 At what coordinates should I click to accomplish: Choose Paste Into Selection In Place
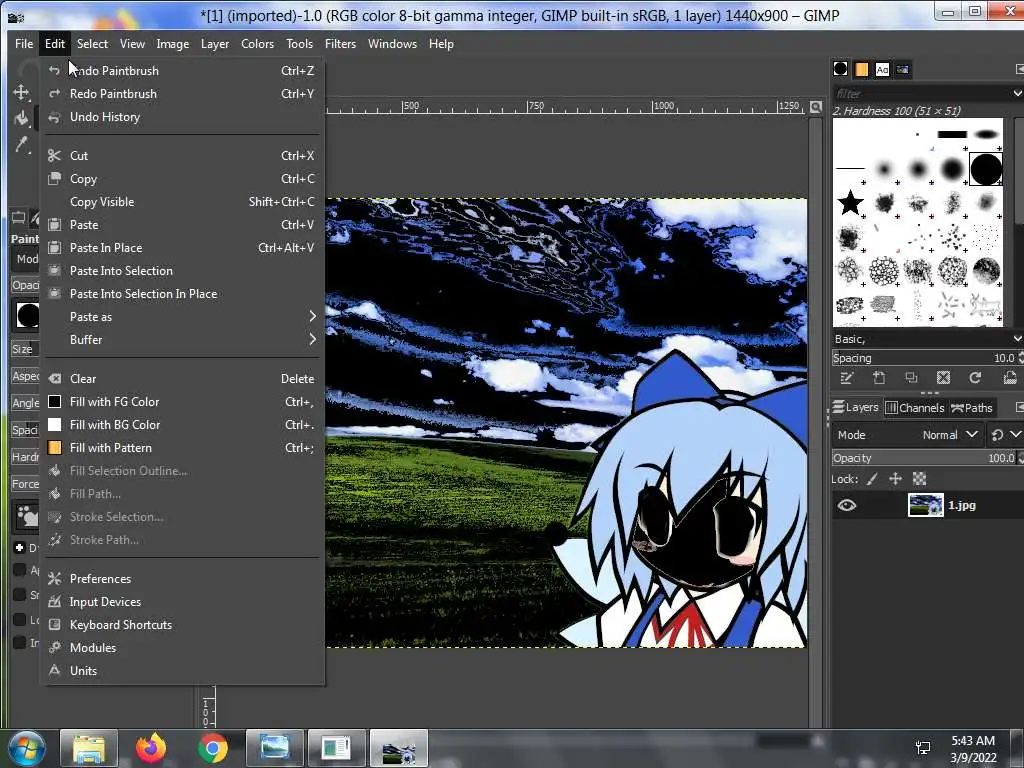point(183,294)
